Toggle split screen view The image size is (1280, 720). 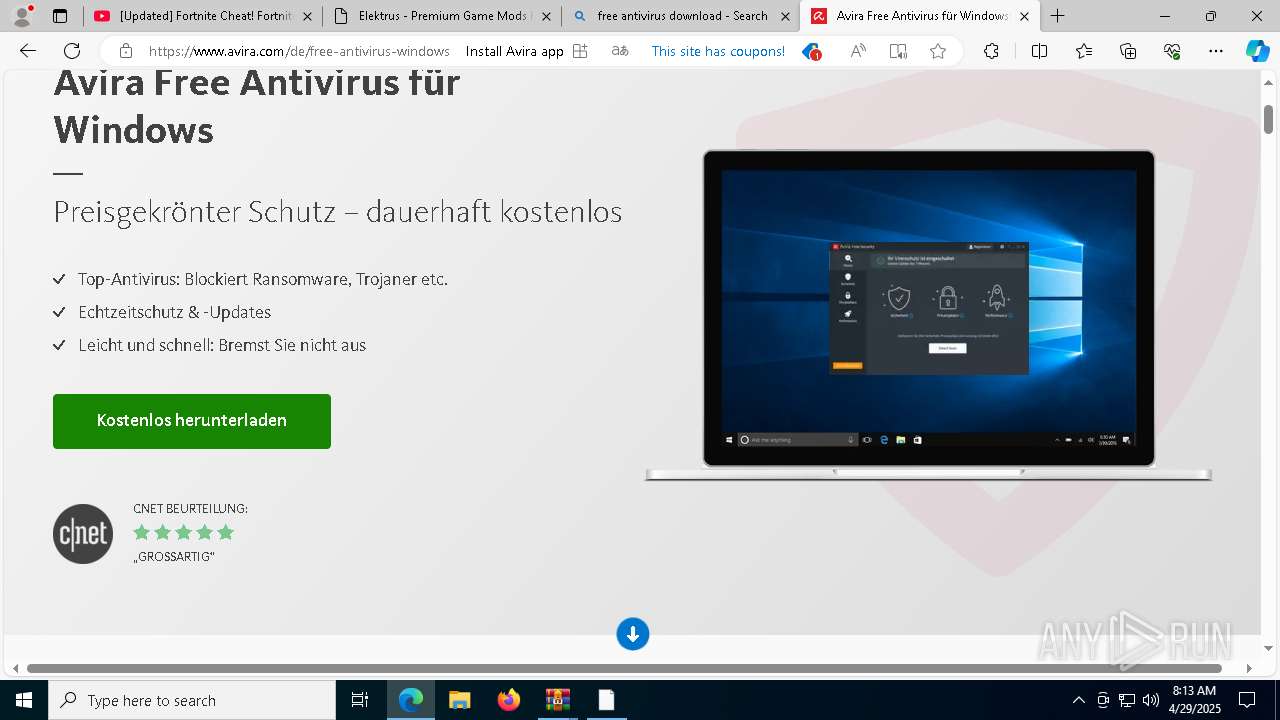[x=1039, y=51]
